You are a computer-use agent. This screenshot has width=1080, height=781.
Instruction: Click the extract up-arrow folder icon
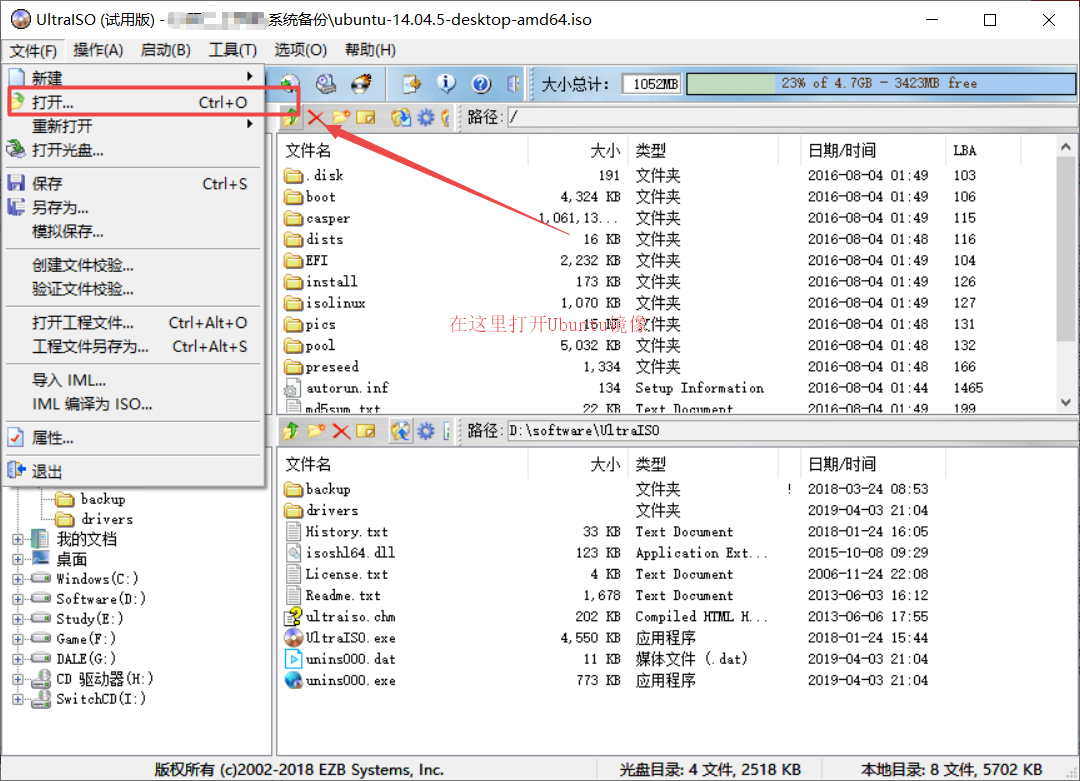[x=290, y=117]
